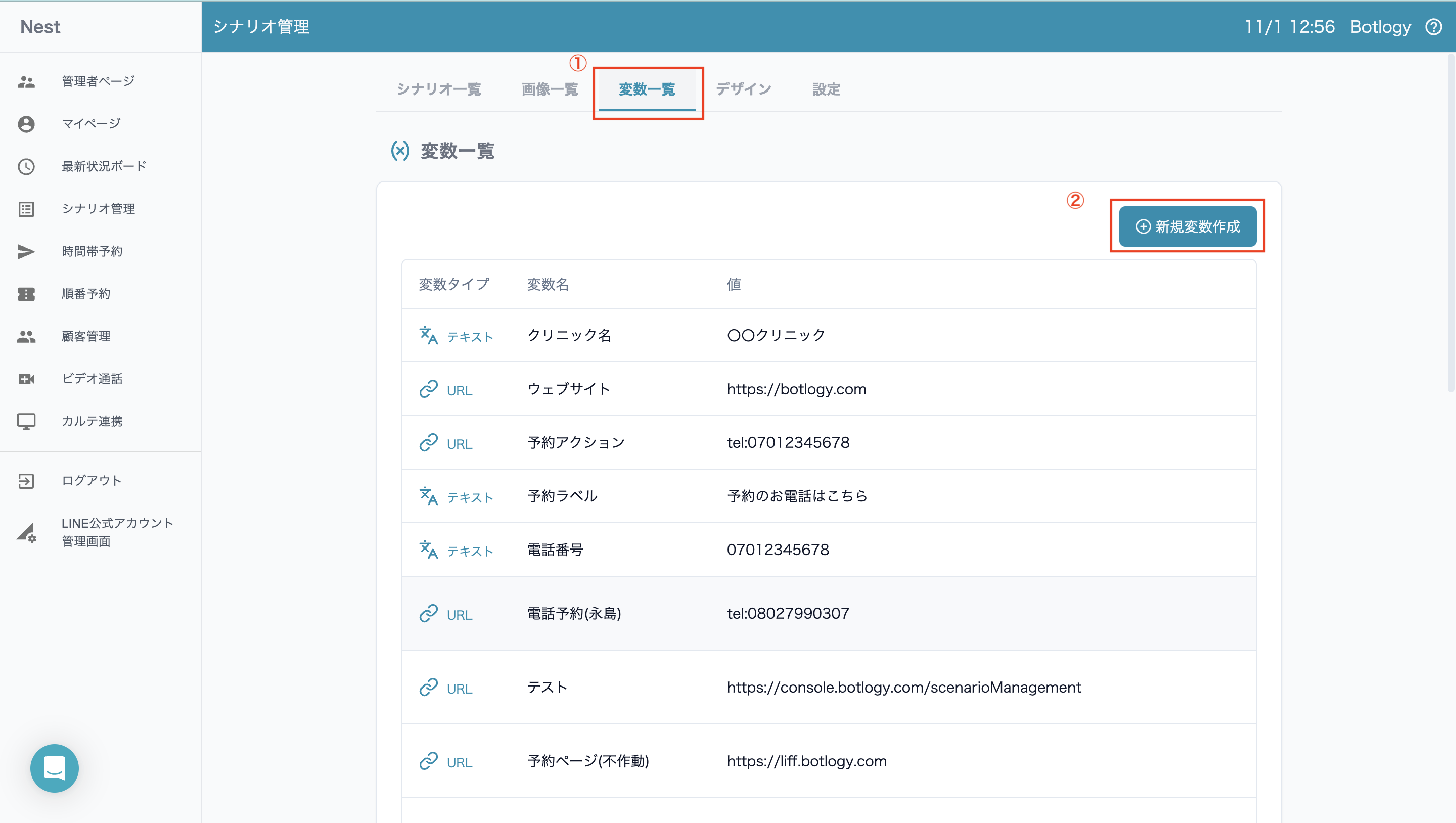The width and height of the screenshot is (1456, 823).
Task: Open the chat support bubble icon
Action: (54, 767)
